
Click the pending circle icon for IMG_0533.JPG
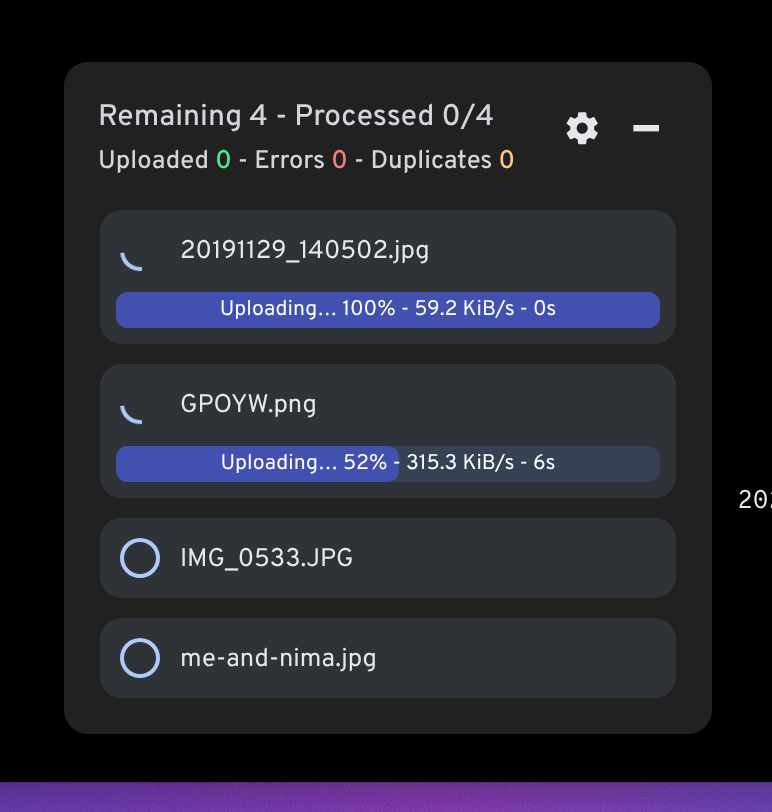point(140,558)
